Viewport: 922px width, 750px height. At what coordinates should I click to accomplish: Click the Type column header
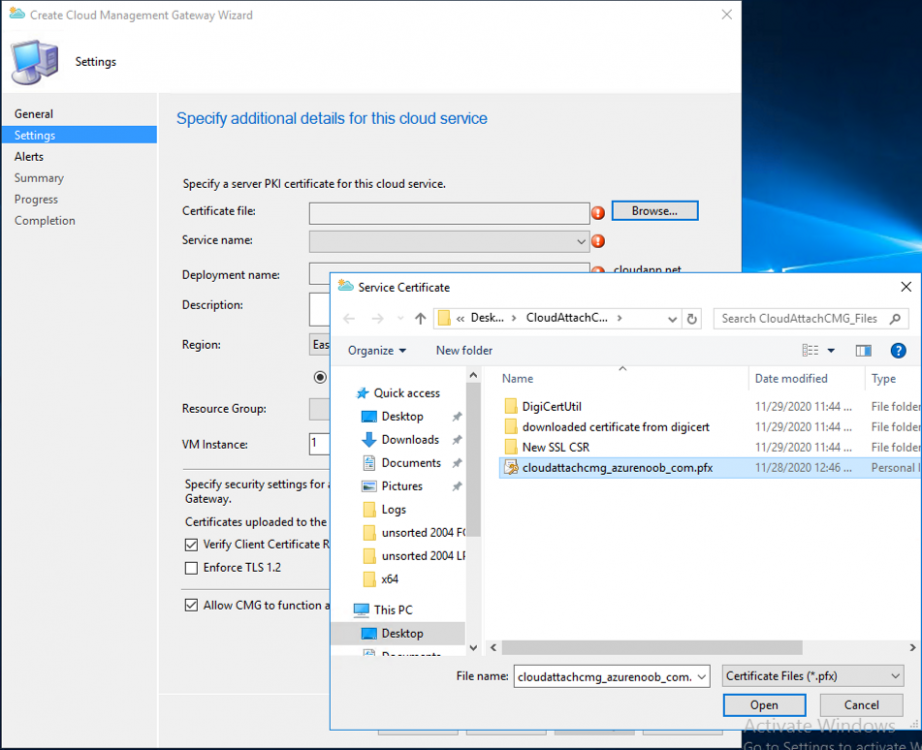[x=883, y=379]
